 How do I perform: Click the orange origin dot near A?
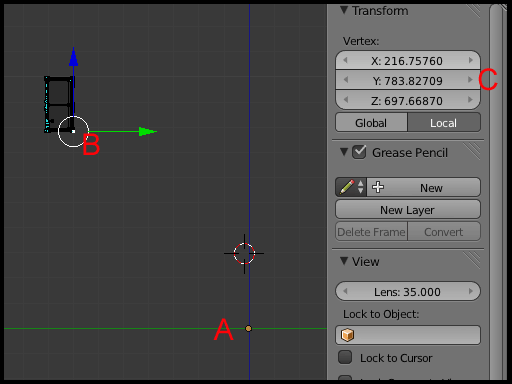pos(248,329)
